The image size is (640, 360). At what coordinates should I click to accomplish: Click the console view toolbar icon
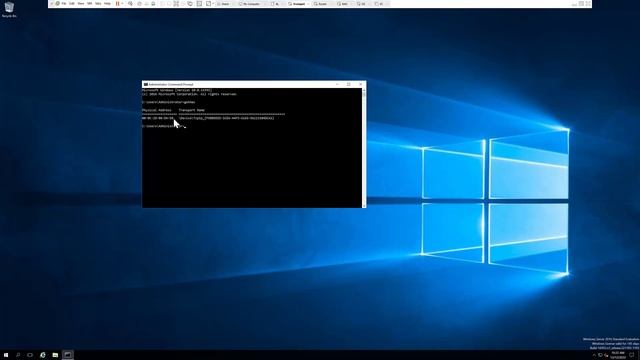click(x=199, y=4)
